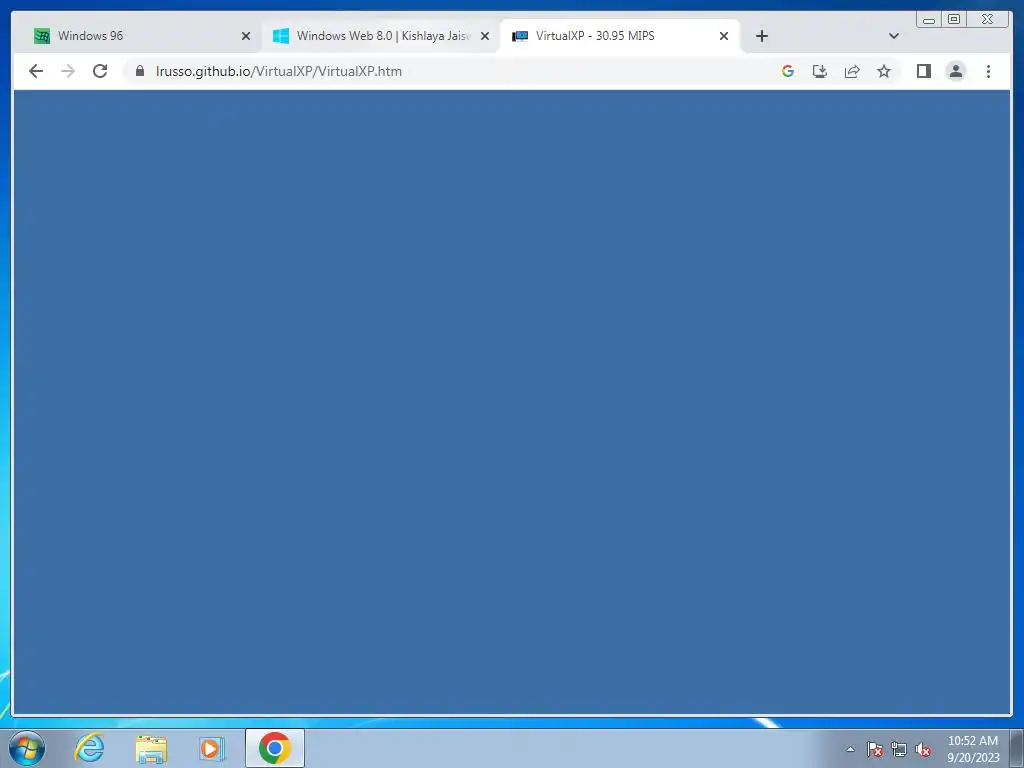This screenshot has height=768, width=1024.
Task: Click the forward navigation arrow
Action: 68,71
